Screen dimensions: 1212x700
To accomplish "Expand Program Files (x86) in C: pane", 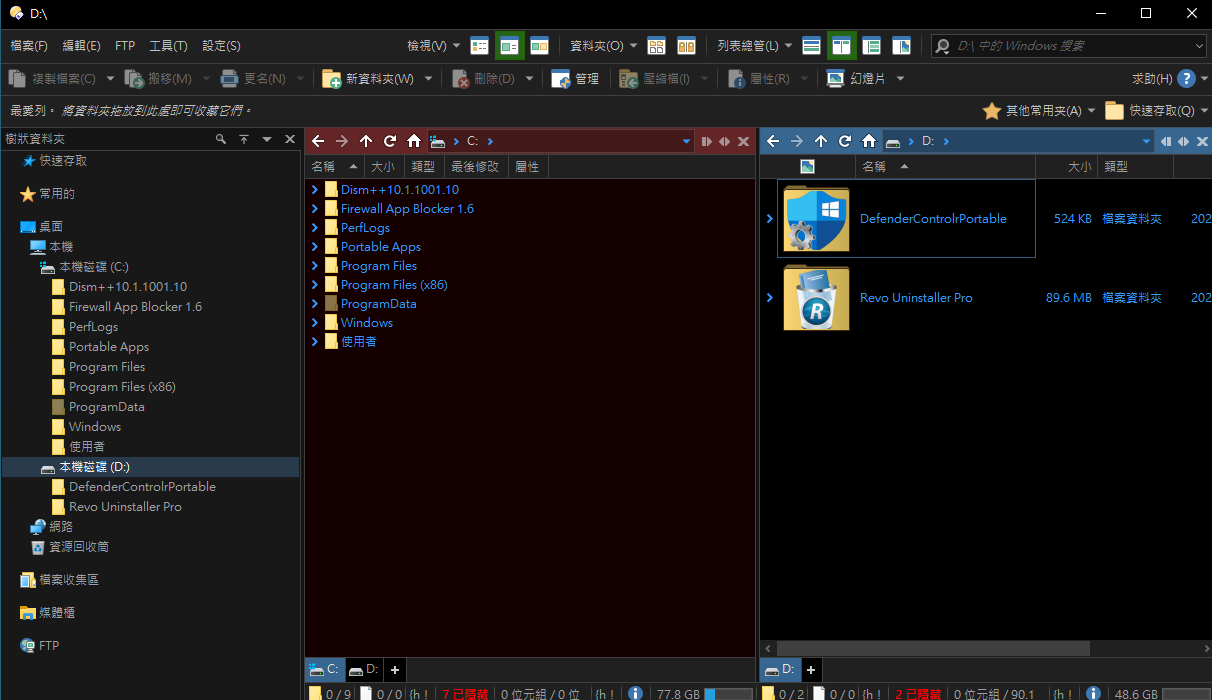I will click(x=315, y=285).
